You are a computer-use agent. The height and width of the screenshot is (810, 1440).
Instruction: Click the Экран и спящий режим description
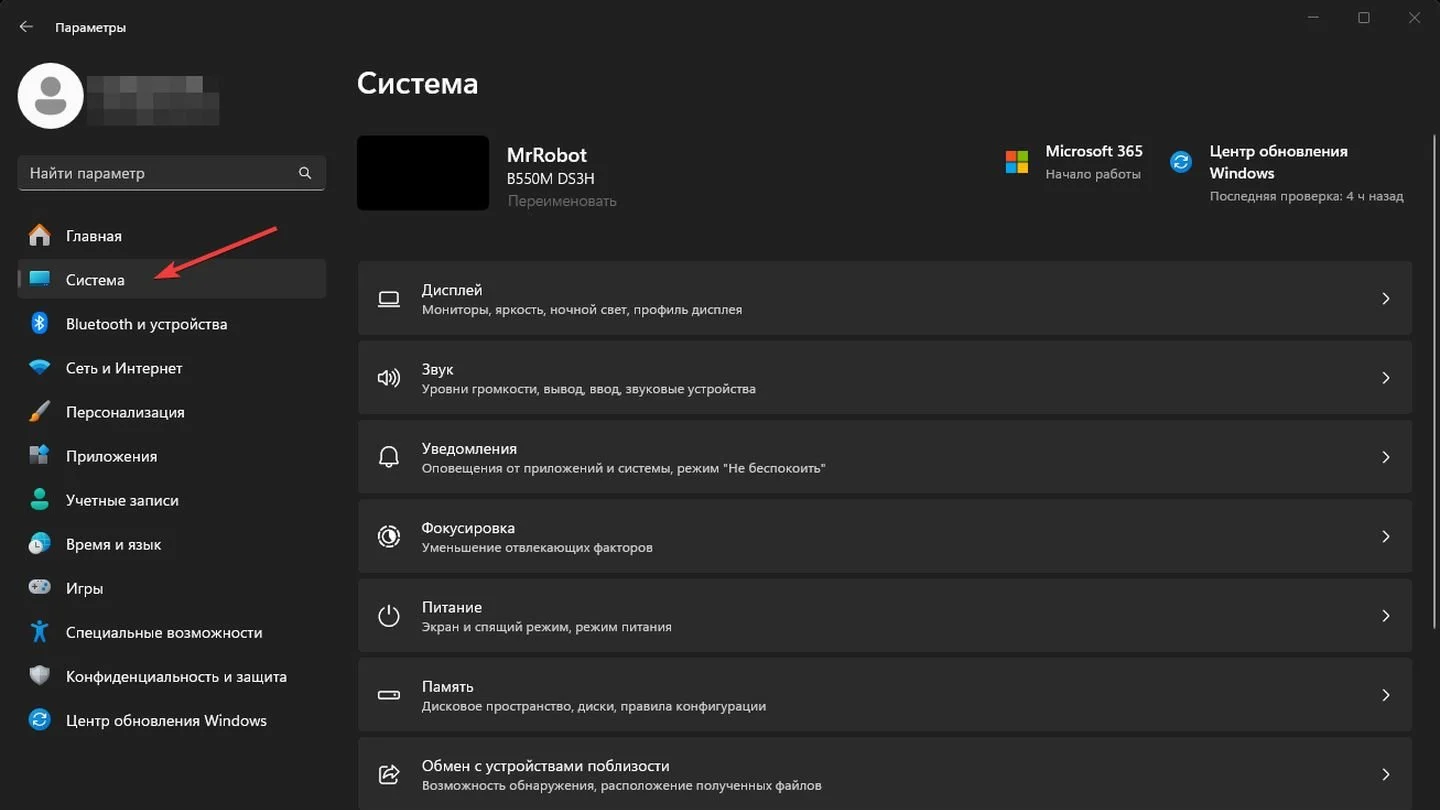coord(547,627)
